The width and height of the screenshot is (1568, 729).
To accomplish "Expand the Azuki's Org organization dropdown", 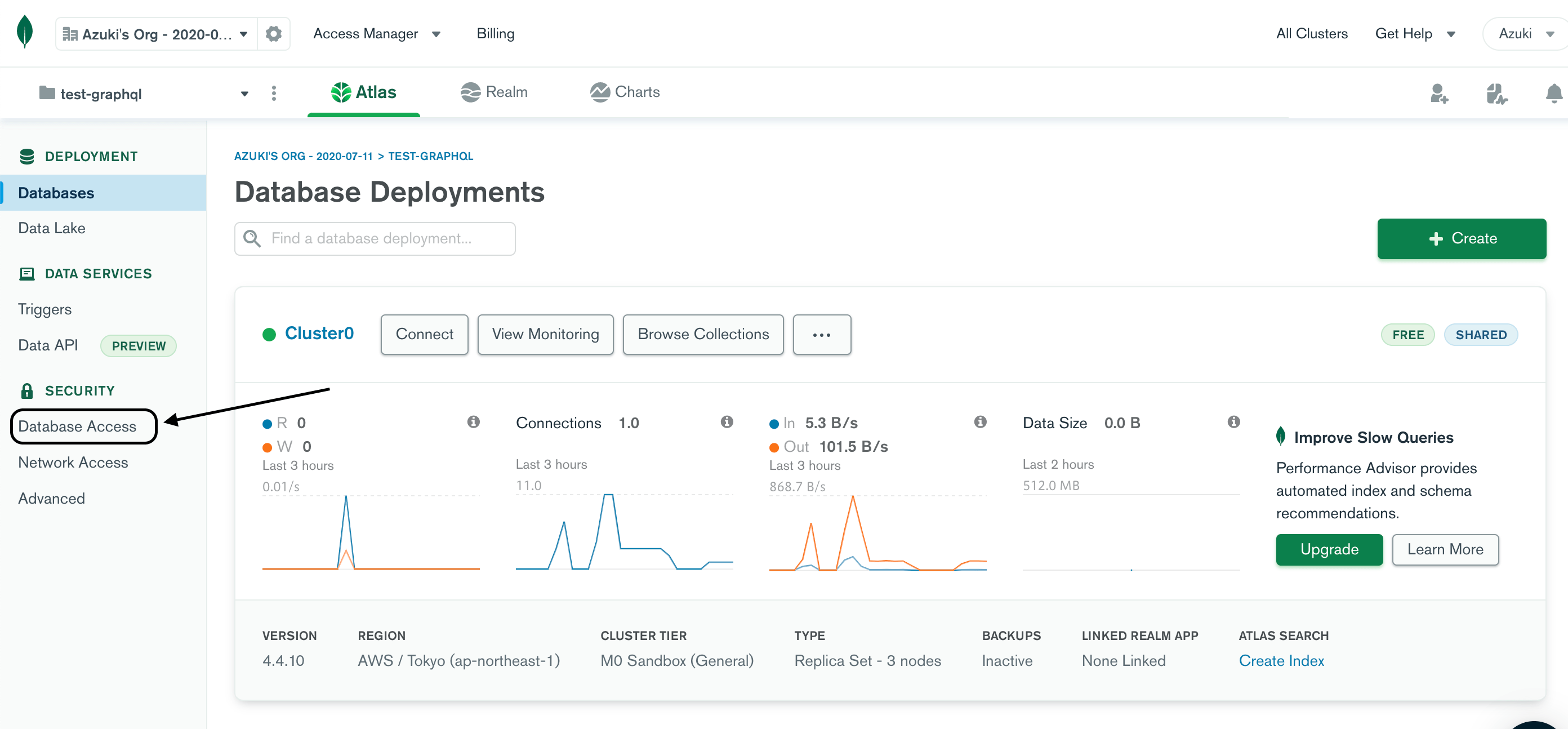I will 156,33.
